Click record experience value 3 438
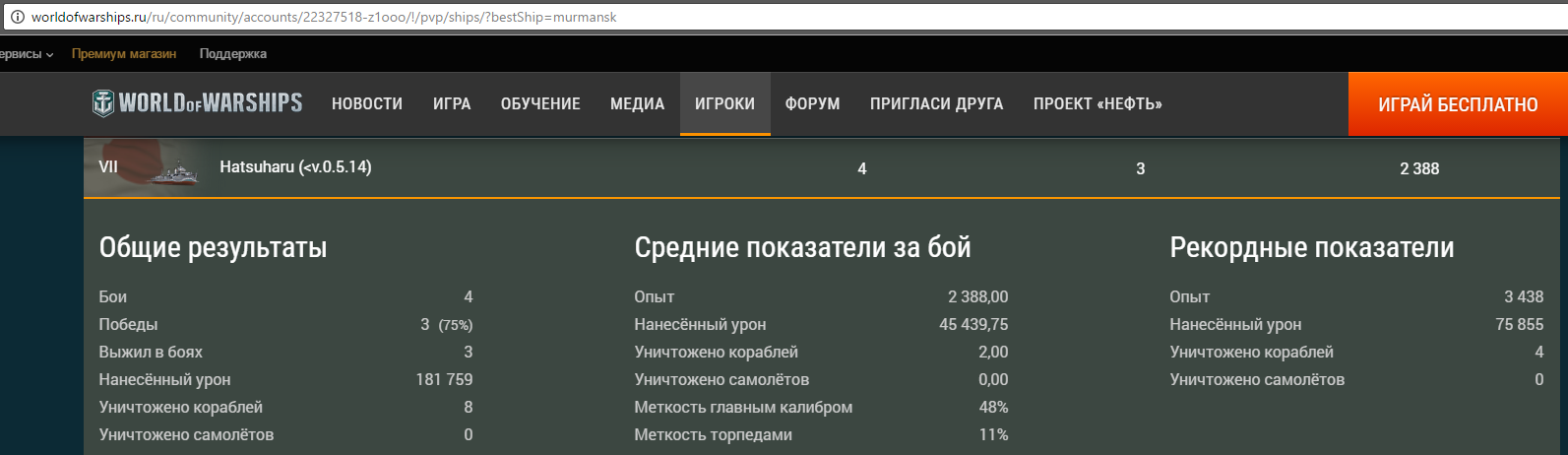 click(x=1524, y=296)
